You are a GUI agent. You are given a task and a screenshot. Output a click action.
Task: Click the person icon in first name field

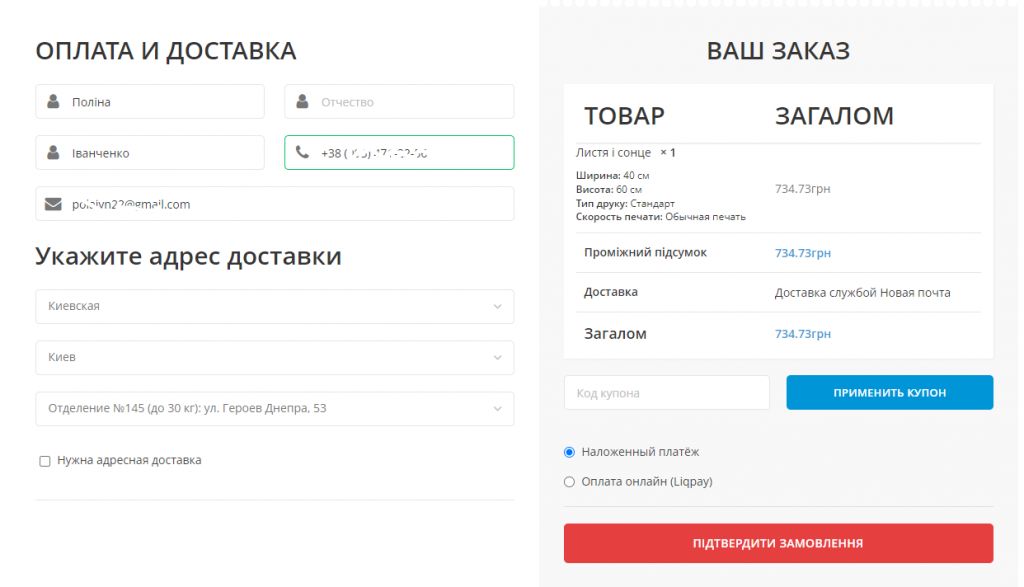[x=53, y=102]
